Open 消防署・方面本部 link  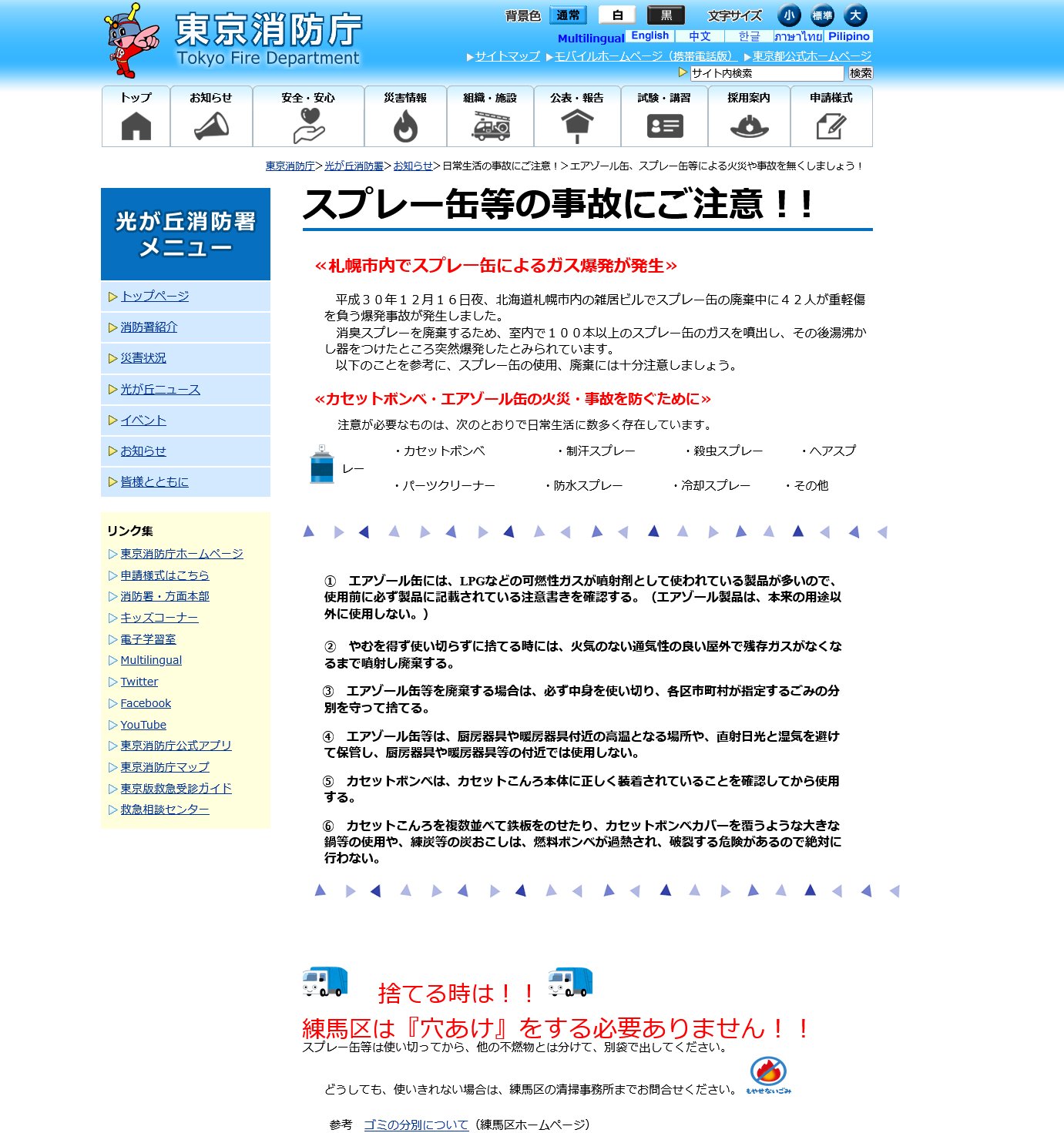165,596
